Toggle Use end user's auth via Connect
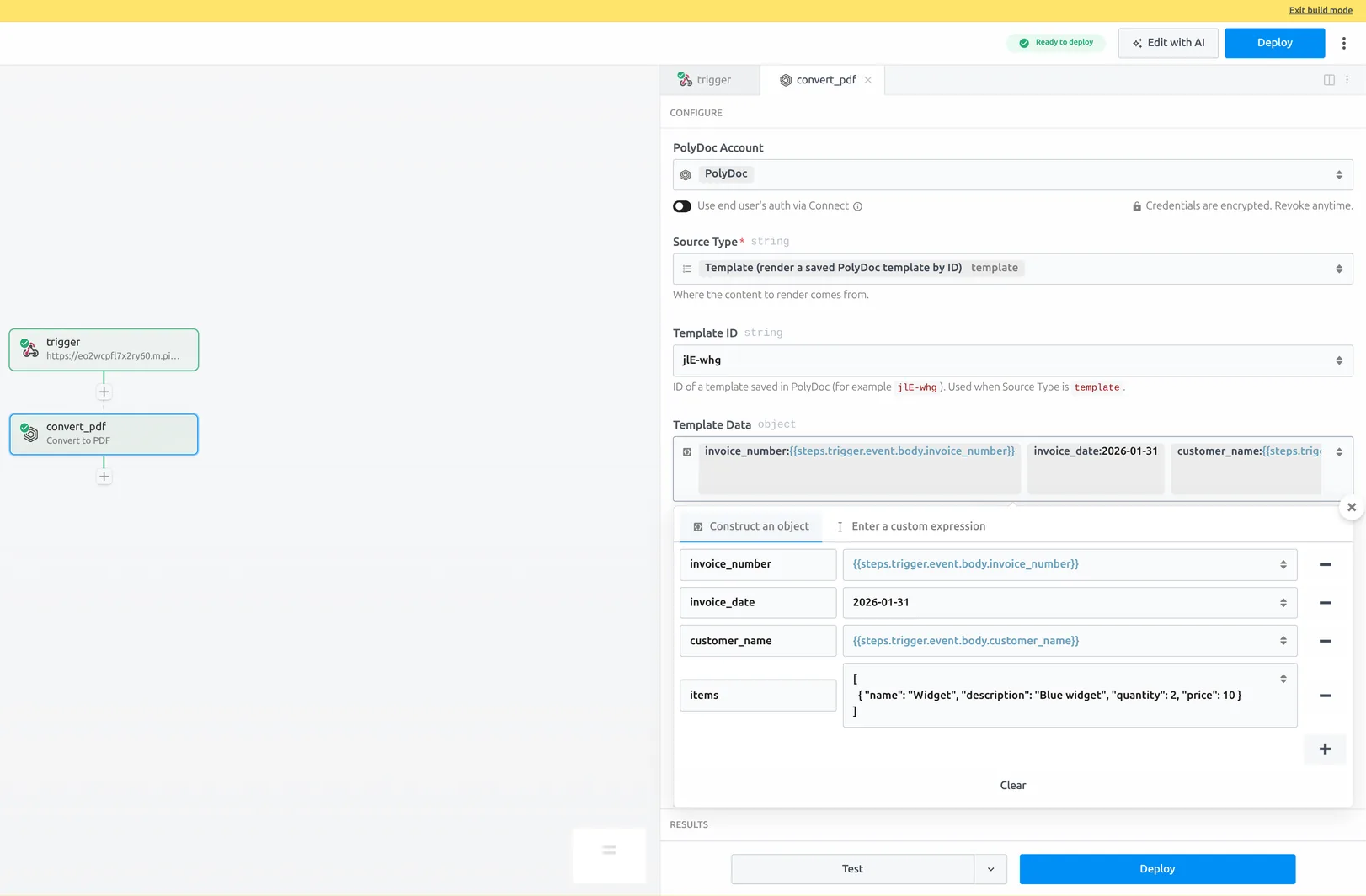The image size is (1366, 896). click(682, 206)
